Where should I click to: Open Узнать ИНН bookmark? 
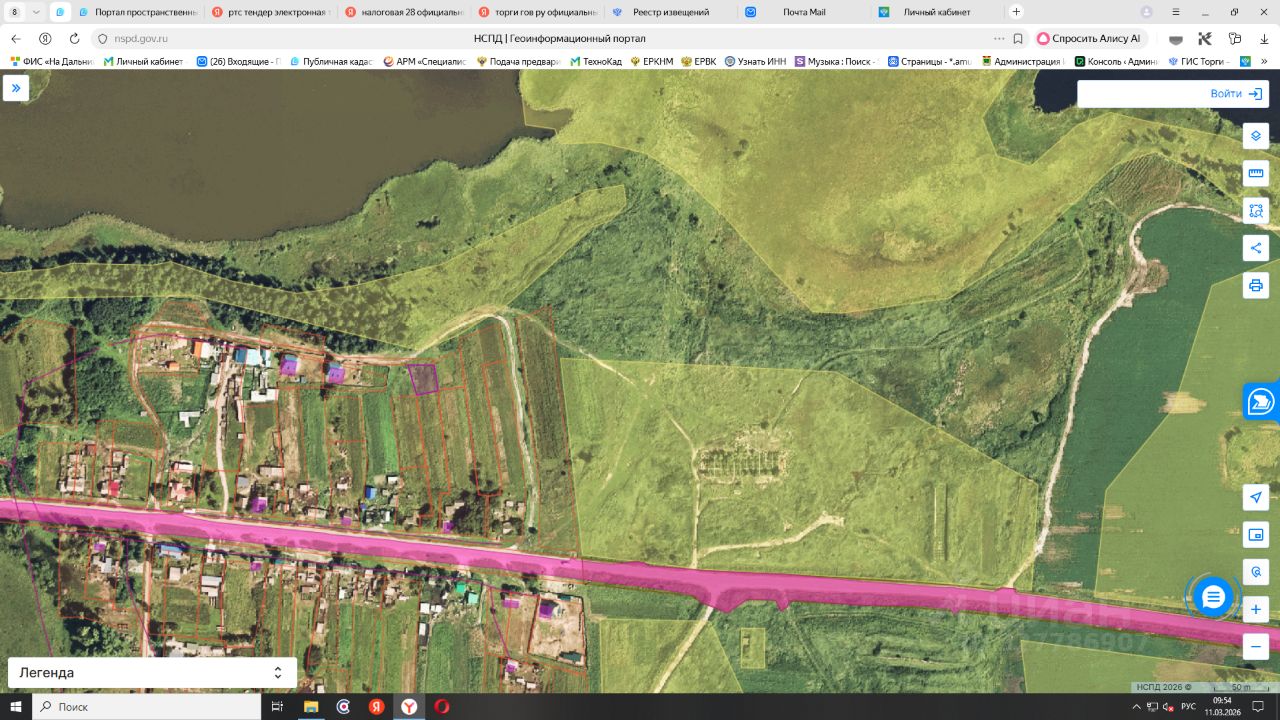click(x=756, y=61)
